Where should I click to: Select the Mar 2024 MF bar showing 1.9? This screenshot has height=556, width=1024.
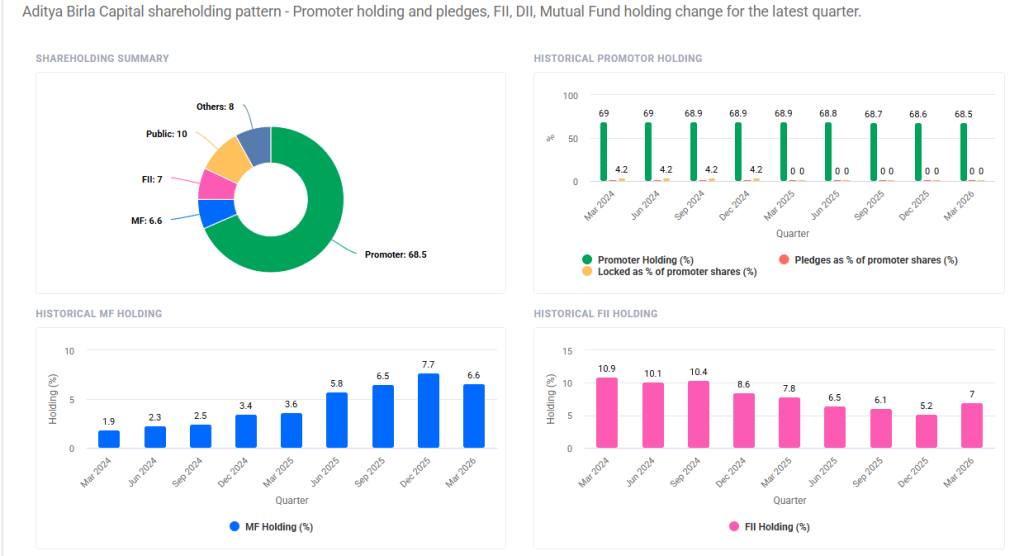click(109, 439)
